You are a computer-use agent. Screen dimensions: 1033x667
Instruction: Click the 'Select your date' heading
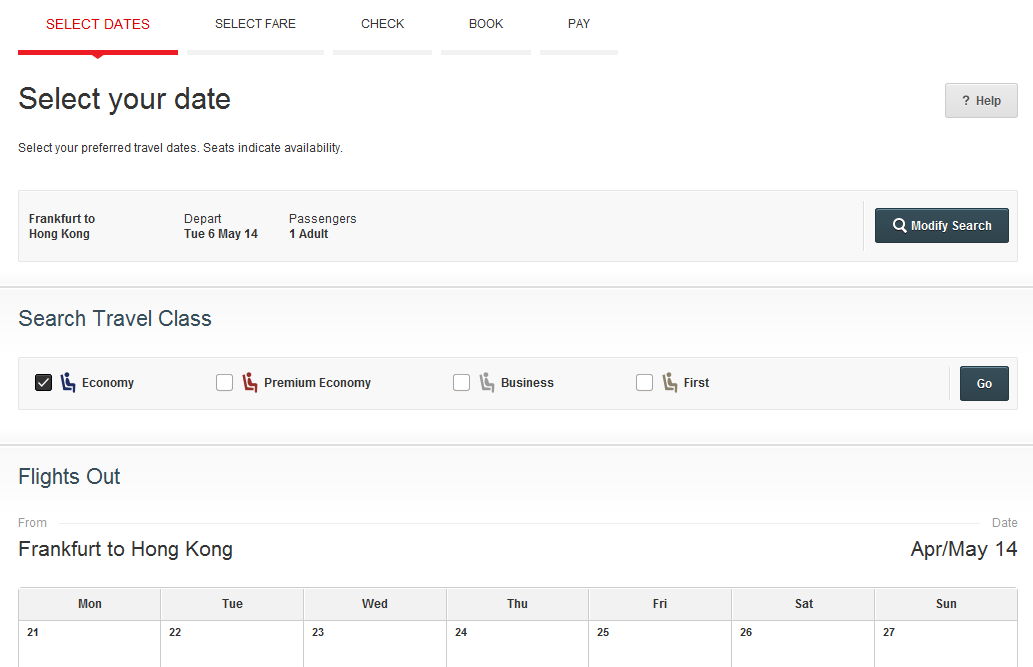[x=125, y=100]
